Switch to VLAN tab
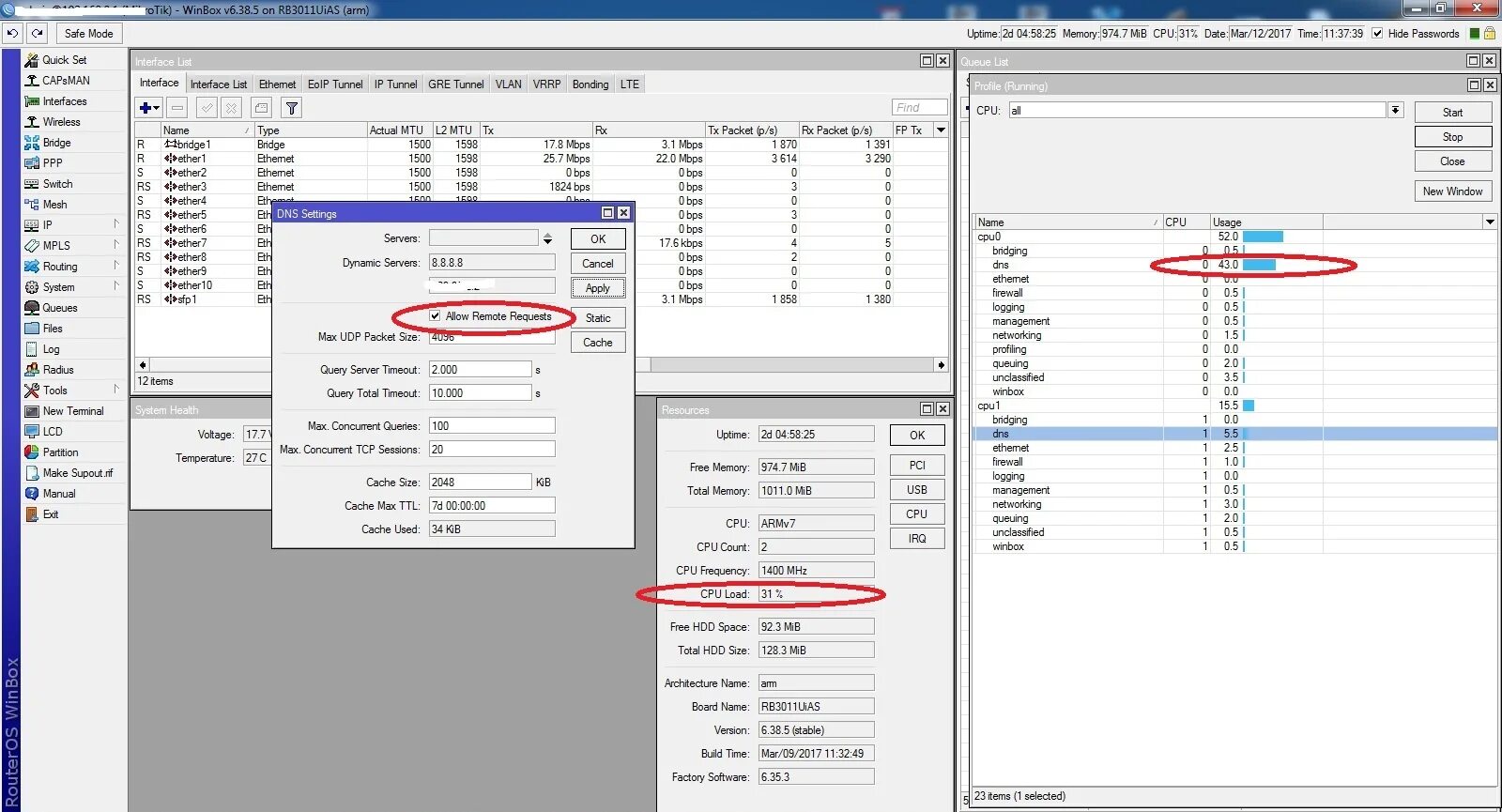Screen dimensions: 1502x812 pos(508,84)
